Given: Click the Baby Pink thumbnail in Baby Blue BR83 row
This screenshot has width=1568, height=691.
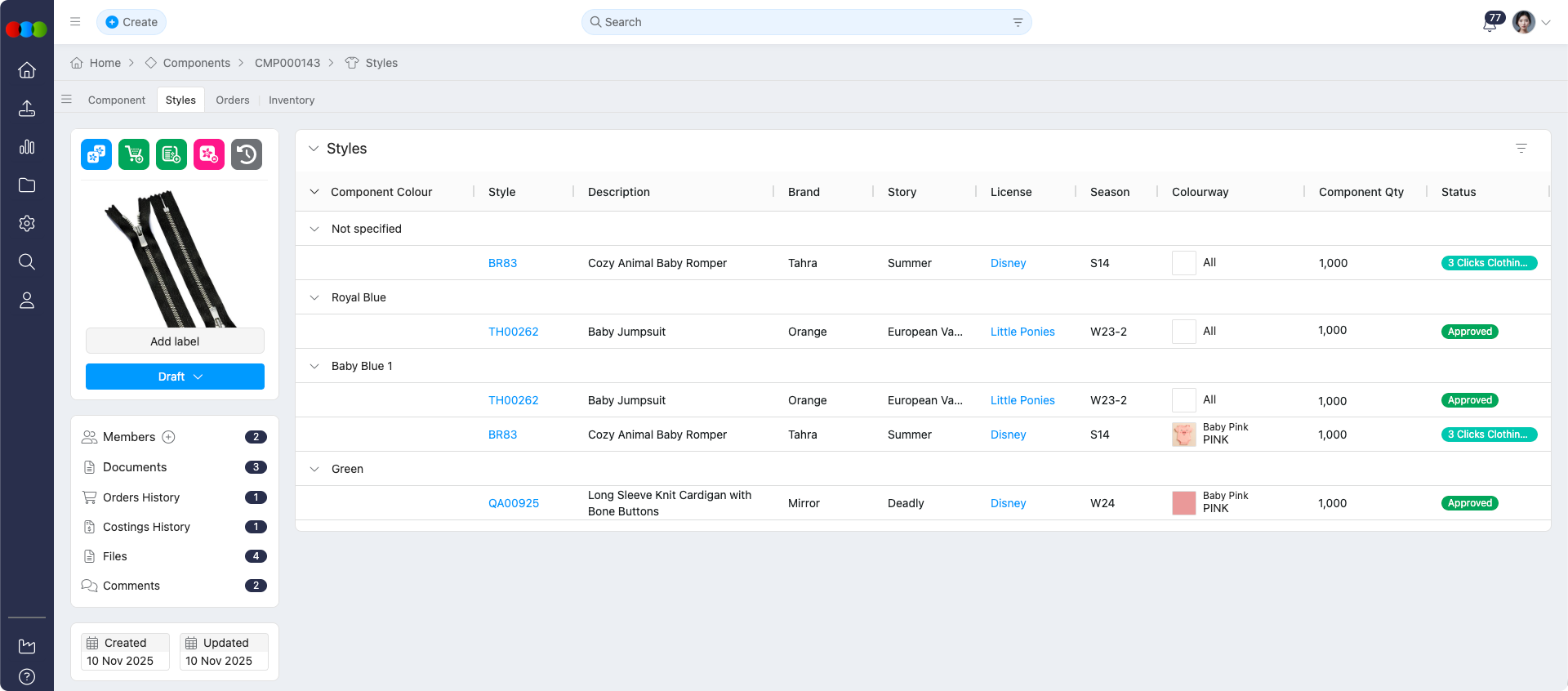Looking at the screenshot, I should (1184, 435).
